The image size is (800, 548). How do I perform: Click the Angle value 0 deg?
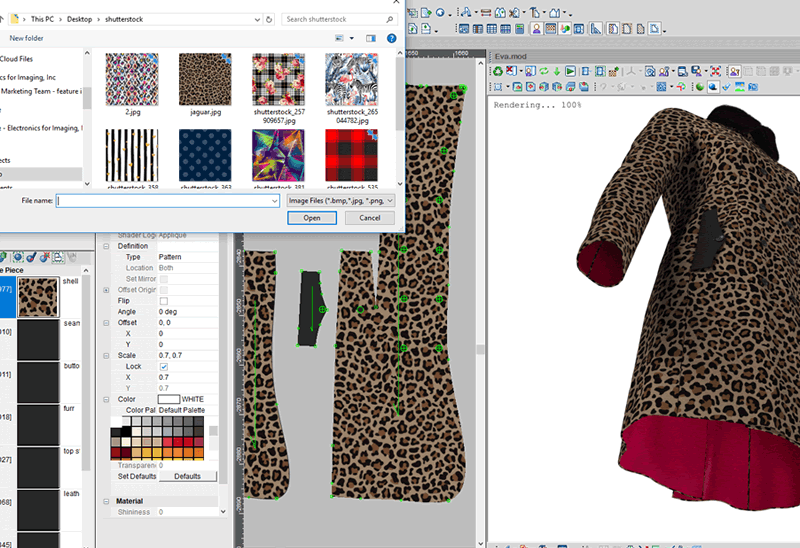click(168, 312)
